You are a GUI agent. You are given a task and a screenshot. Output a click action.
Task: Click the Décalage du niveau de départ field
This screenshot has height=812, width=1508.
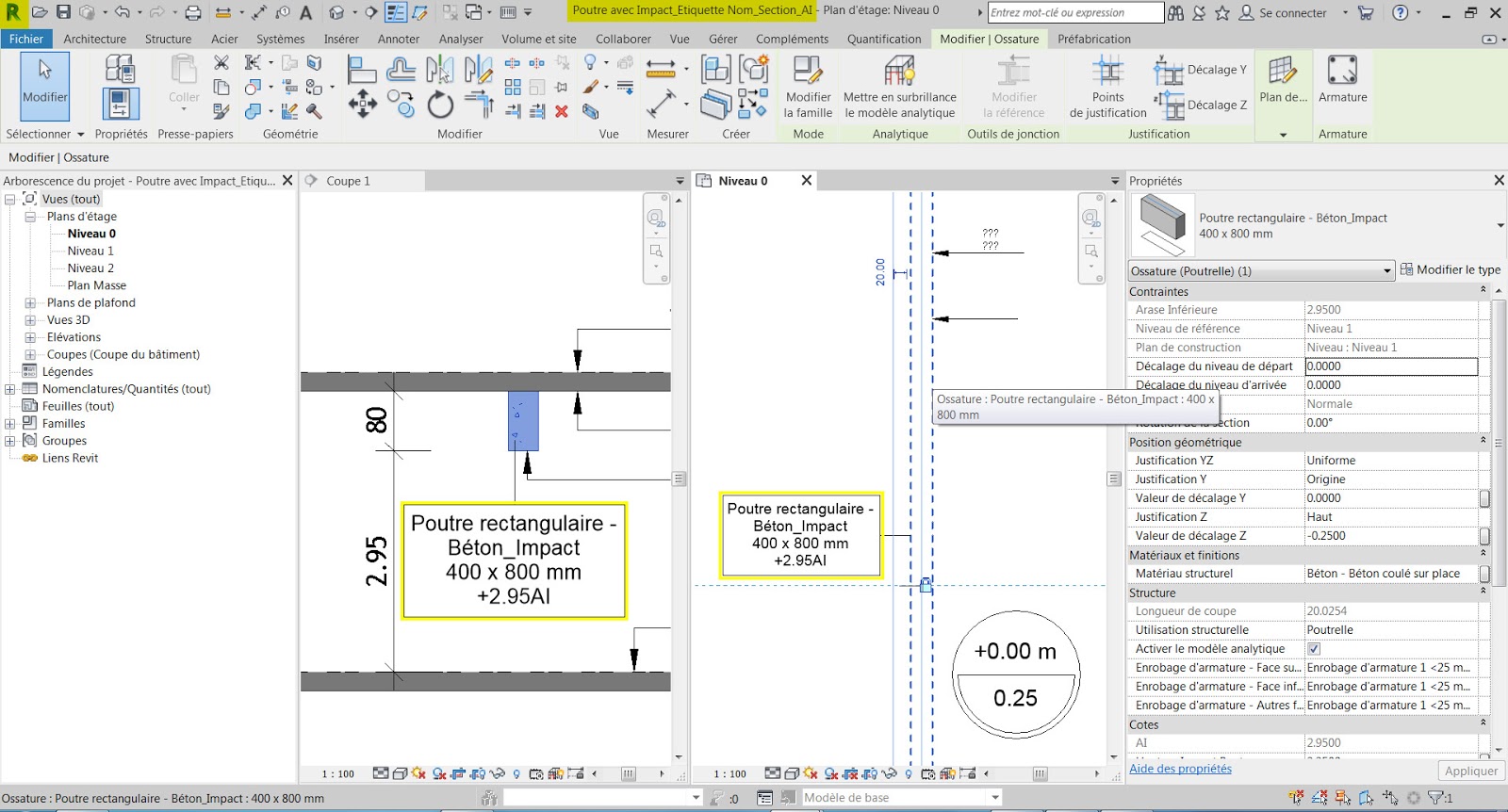click(1390, 366)
